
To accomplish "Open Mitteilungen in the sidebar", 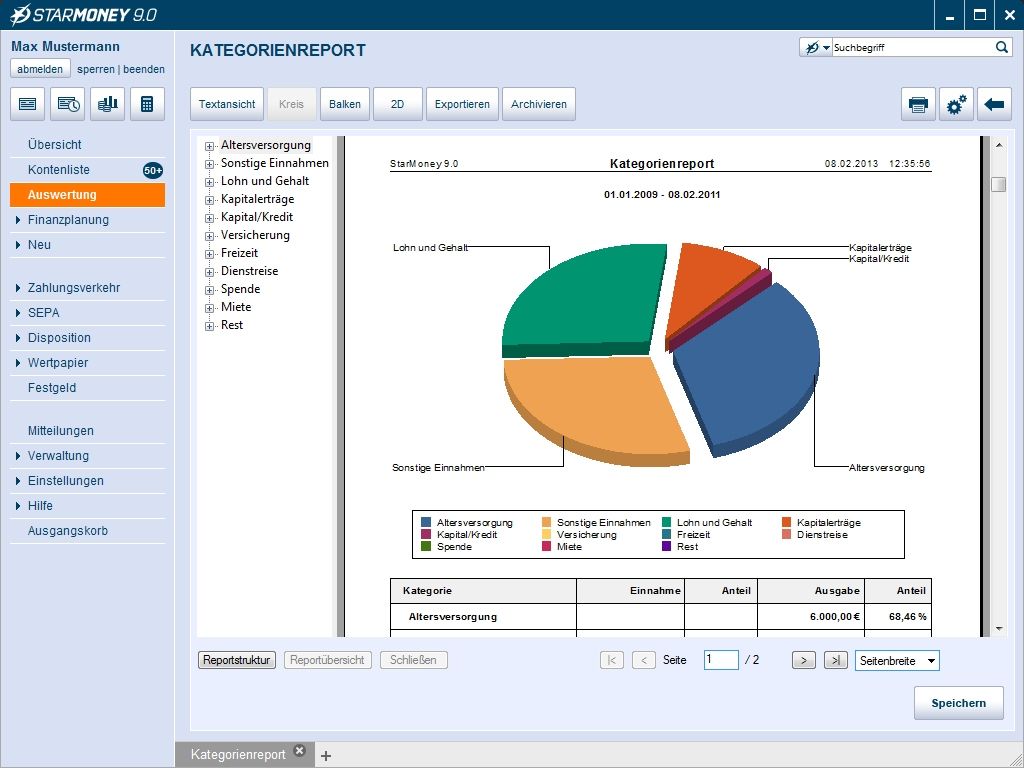I will tap(88, 431).
